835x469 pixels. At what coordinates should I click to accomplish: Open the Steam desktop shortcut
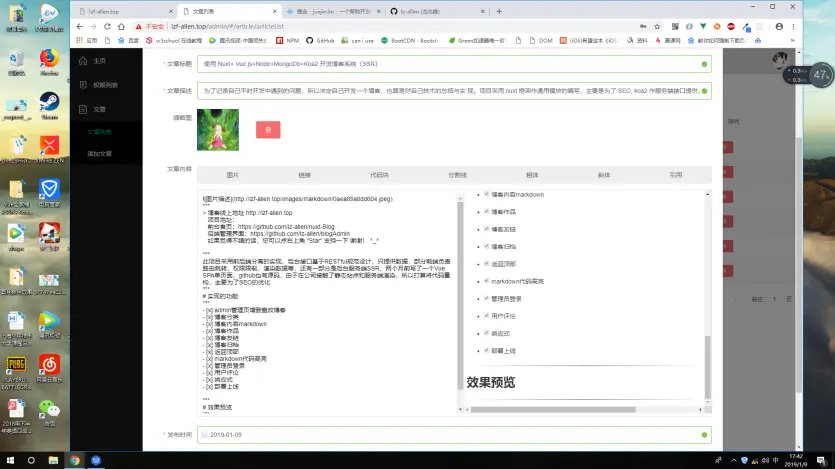(x=49, y=106)
